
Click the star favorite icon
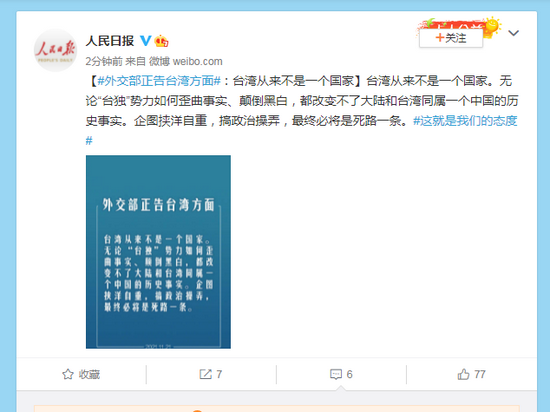tap(68, 374)
